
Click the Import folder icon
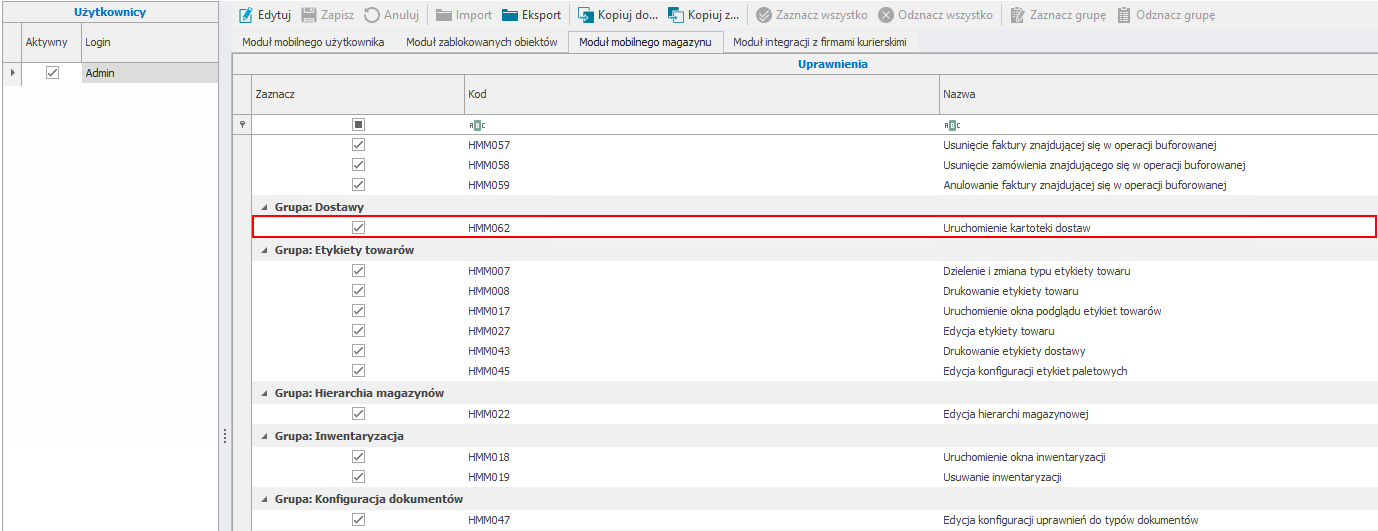point(444,15)
